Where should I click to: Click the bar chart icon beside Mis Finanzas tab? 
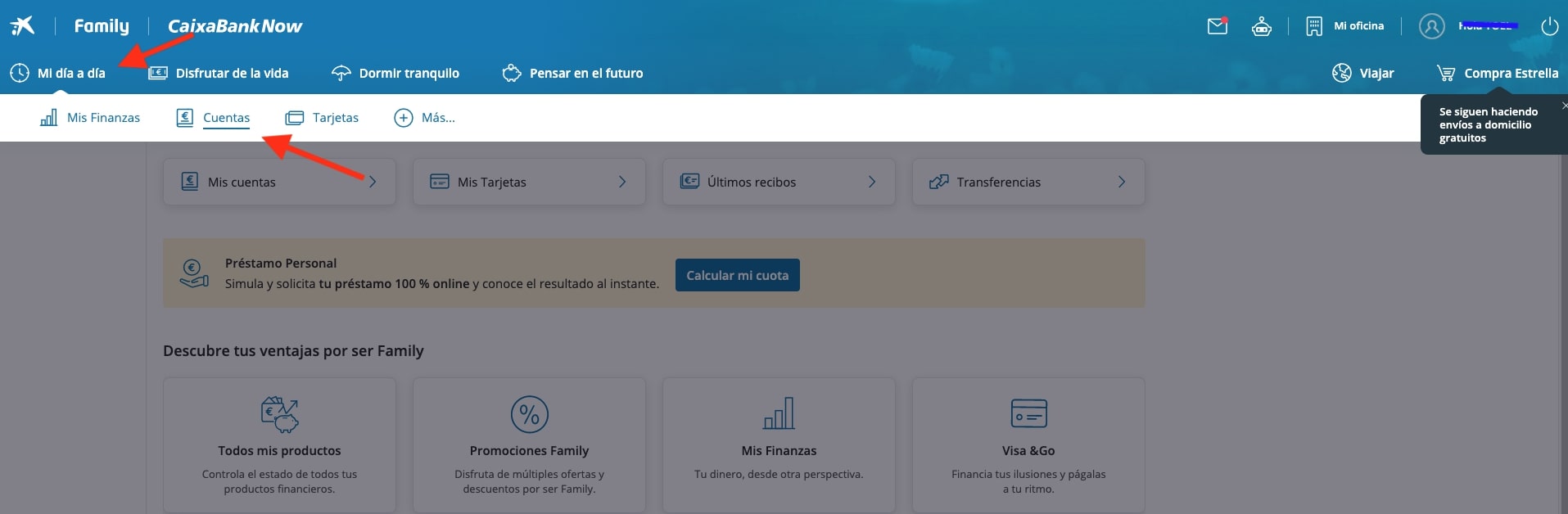click(x=49, y=118)
